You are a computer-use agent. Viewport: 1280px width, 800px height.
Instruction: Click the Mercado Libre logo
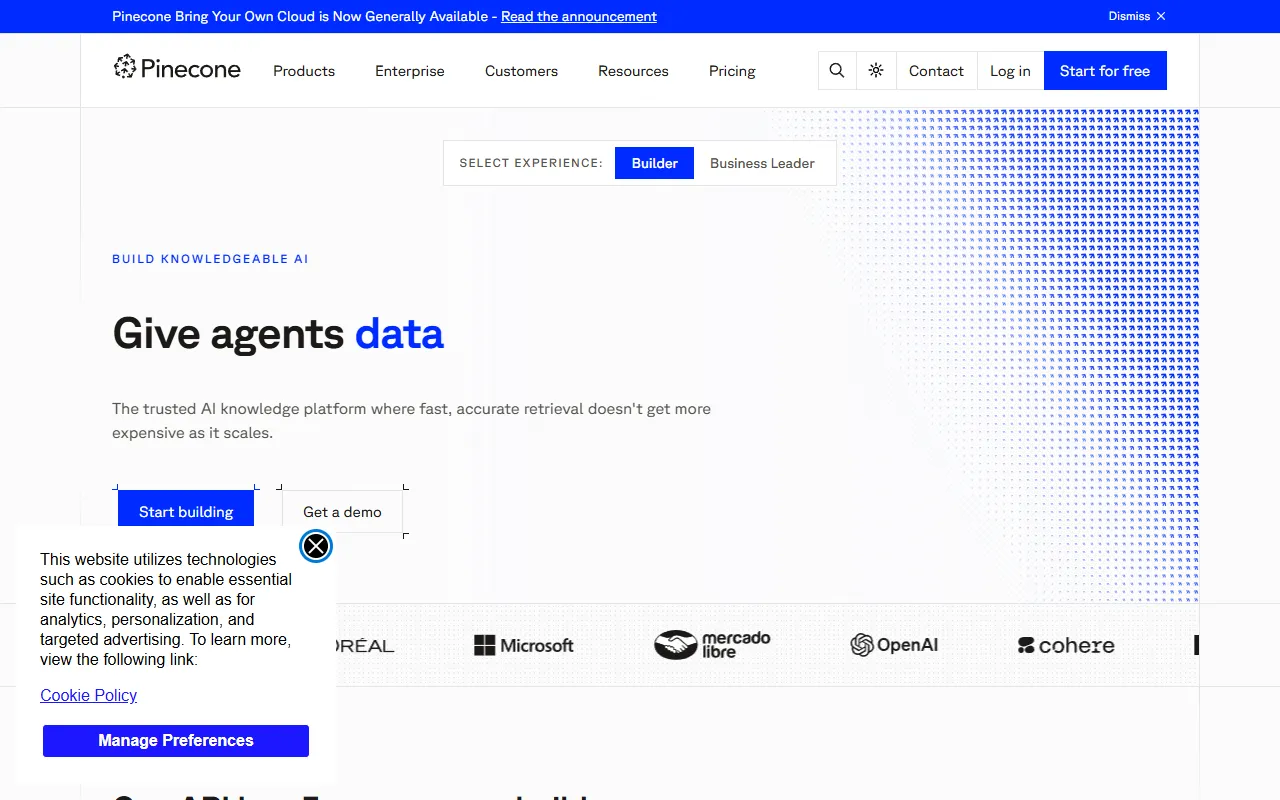pyautogui.click(x=712, y=645)
